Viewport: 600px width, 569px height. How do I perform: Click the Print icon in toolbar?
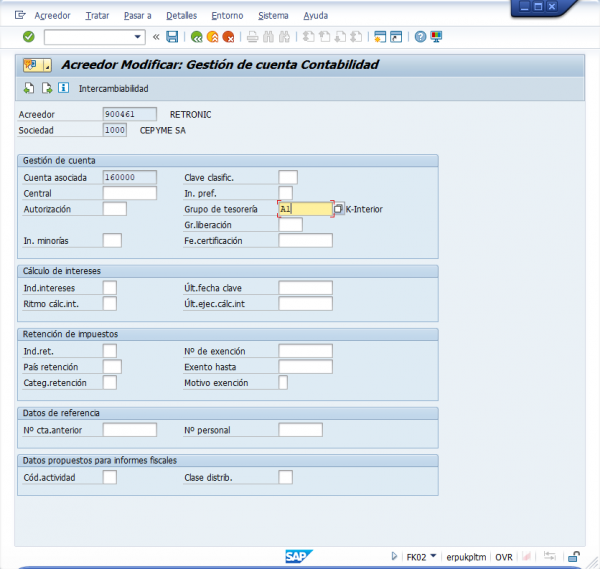coord(253,37)
